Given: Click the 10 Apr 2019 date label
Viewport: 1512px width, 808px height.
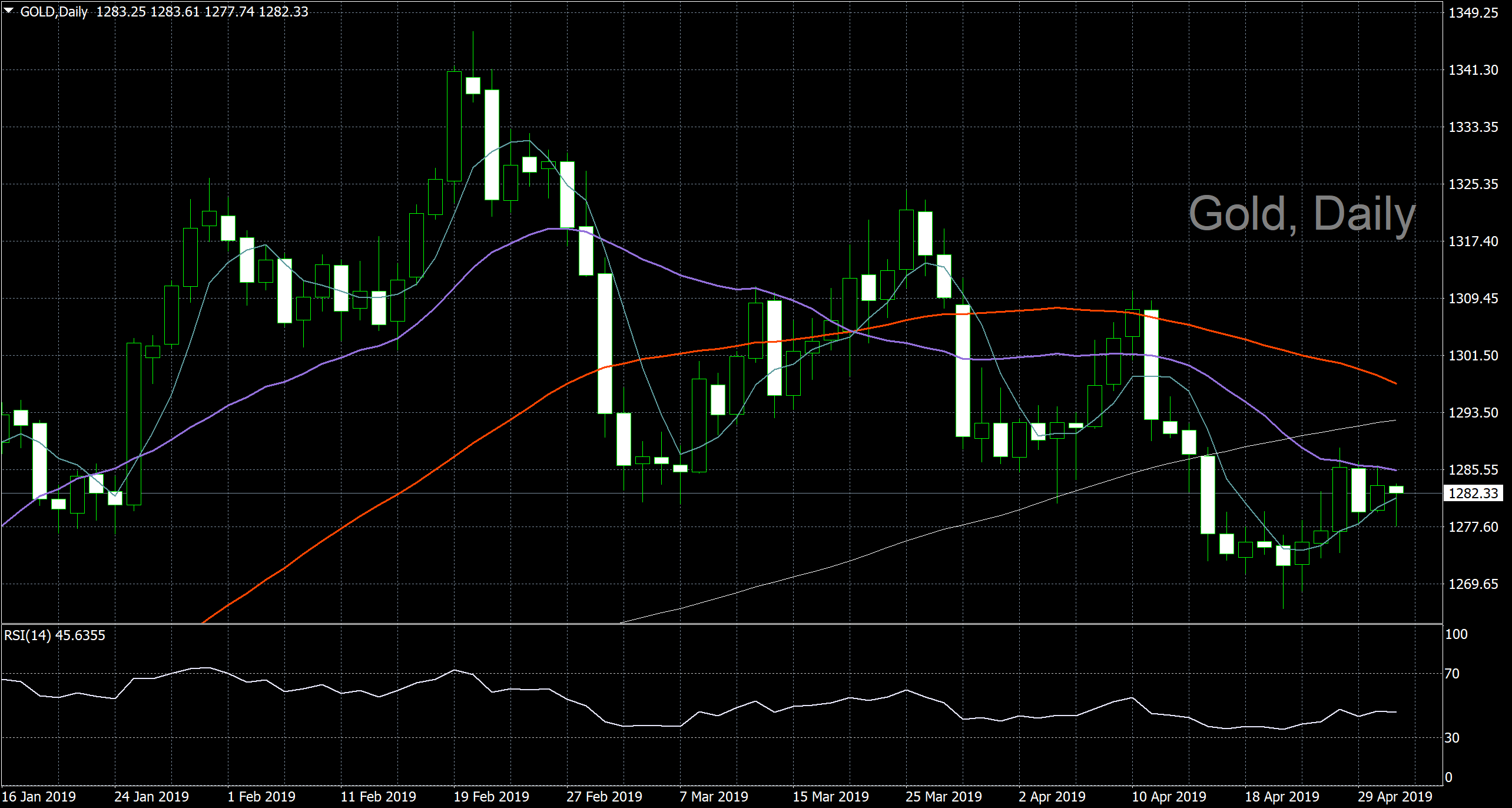Looking at the screenshot, I should pyautogui.click(x=1169, y=797).
